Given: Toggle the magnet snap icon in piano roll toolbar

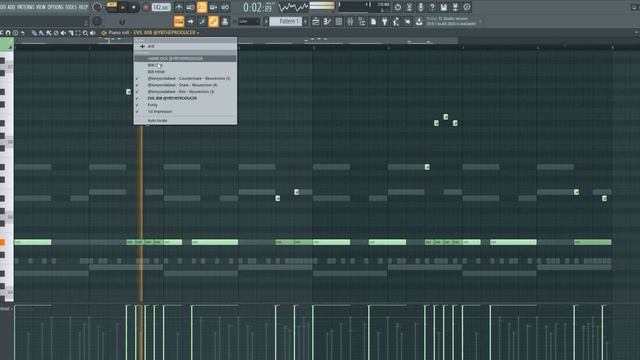Looking at the screenshot, I should pos(8,33).
